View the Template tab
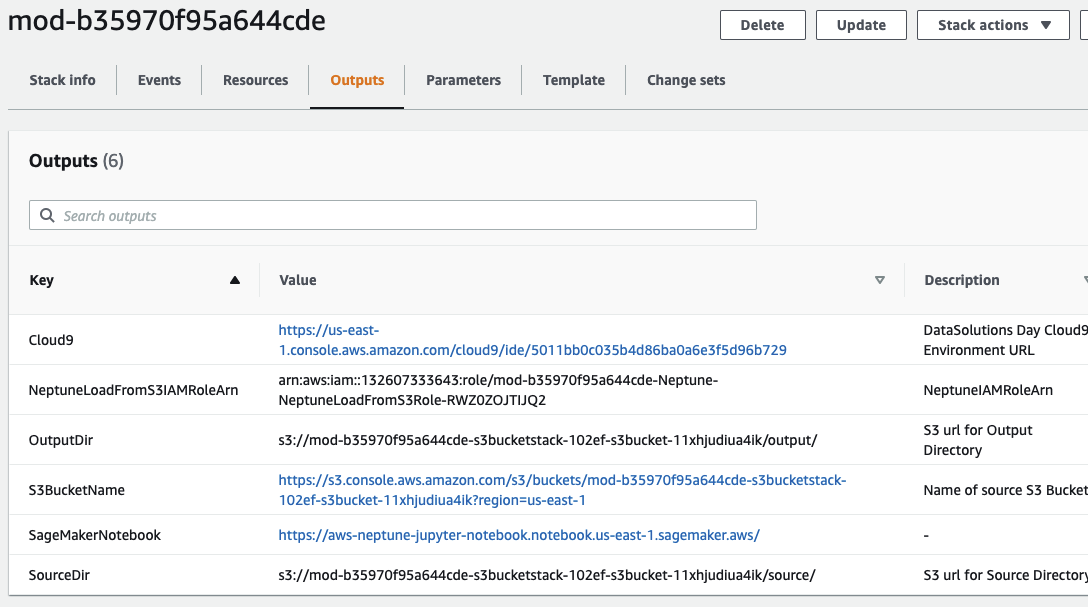Viewport: 1088px width, 607px height. [x=573, y=80]
